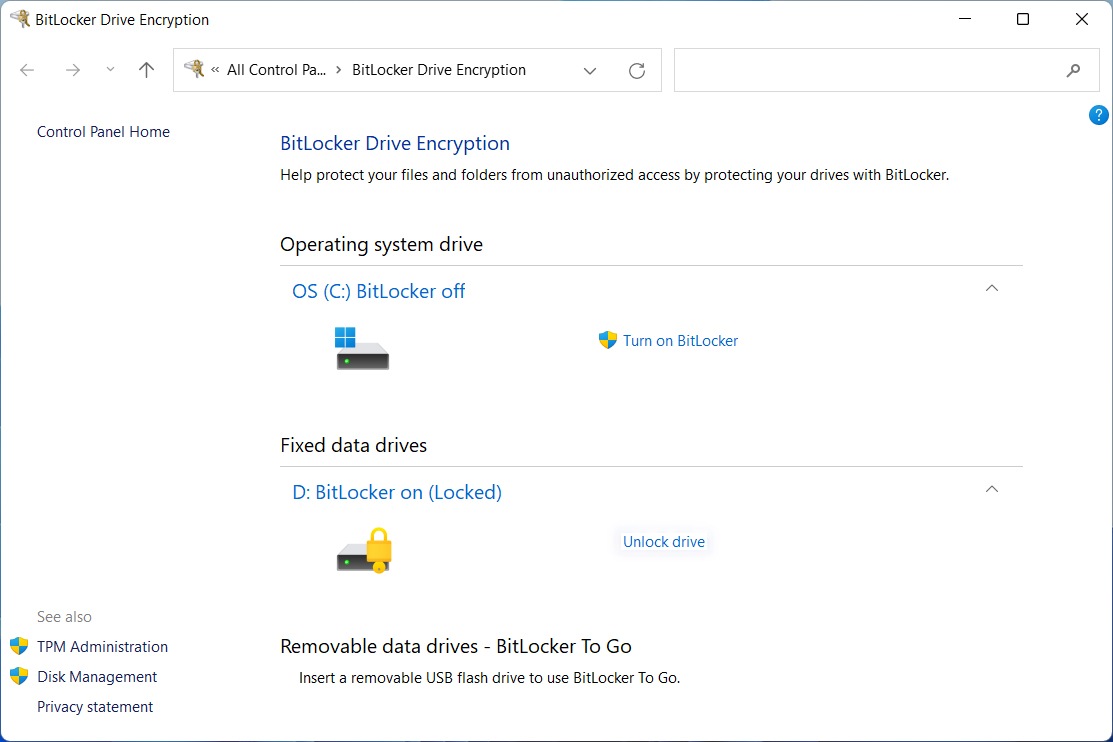1113x742 pixels.
Task: Open the Privacy statement
Action: [x=94, y=706]
